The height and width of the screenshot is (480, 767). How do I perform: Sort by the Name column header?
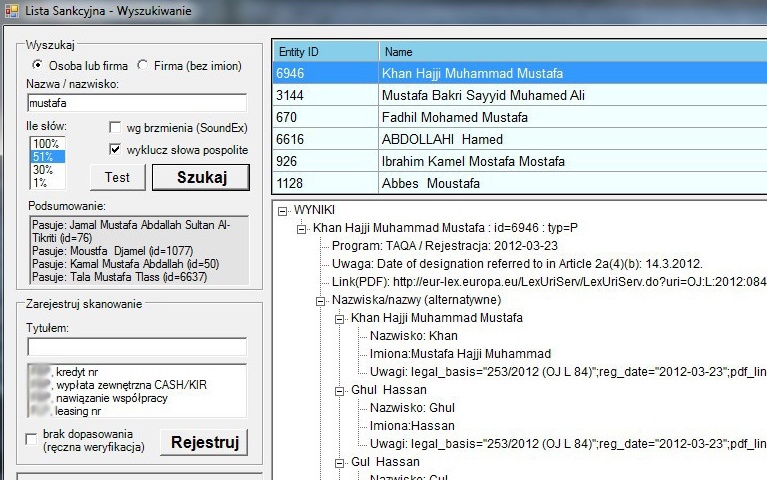[x=570, y=51]
